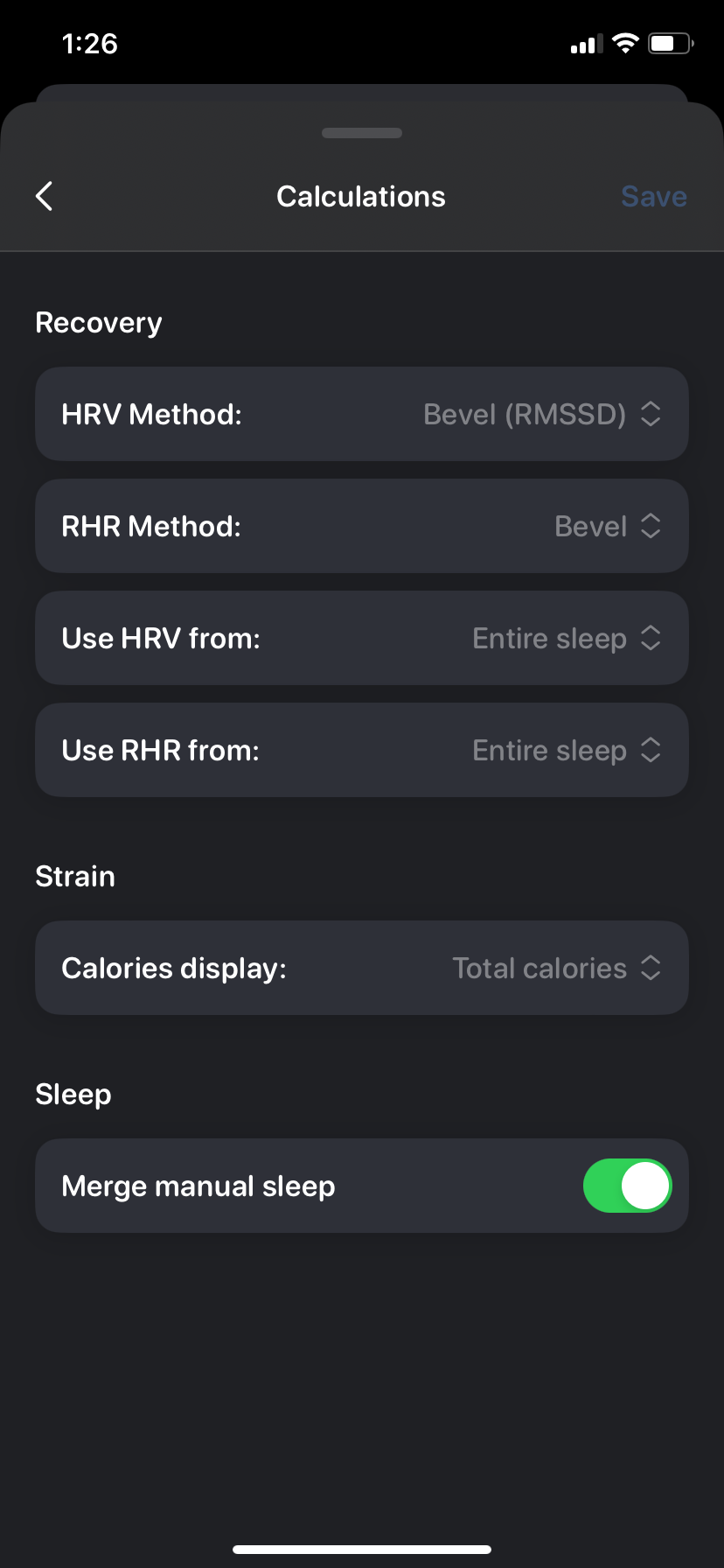This screenshot has height=1568, width=724.
Task: Tap the up-down arrows beside Bevel (RMSSD)
Action: 651,414
